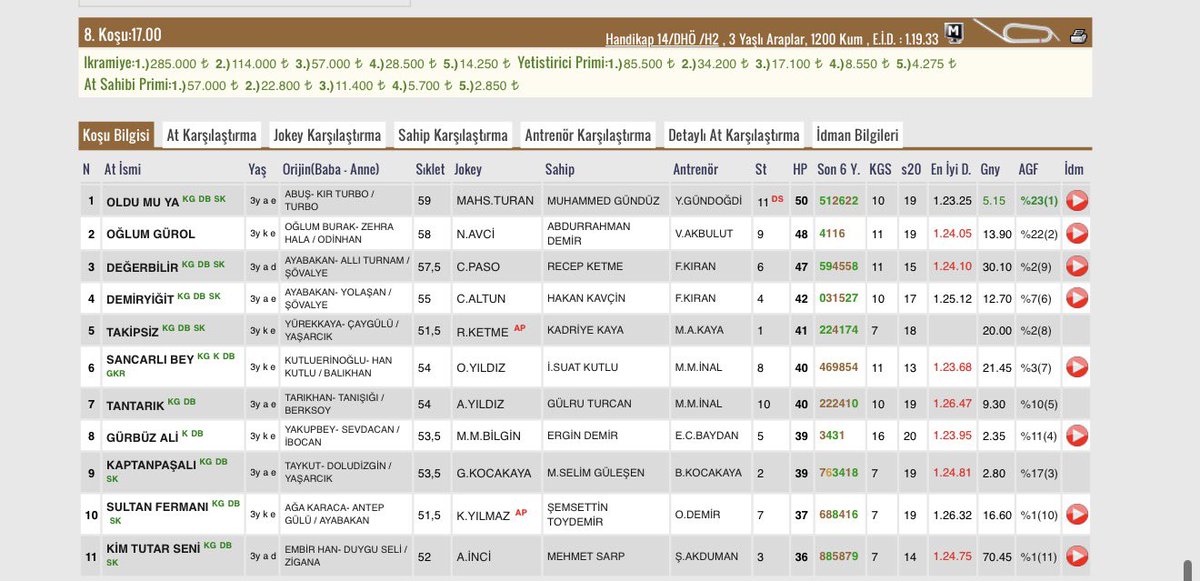
Task: Click the M badge icon in header
Action: (x=954, y=33)
